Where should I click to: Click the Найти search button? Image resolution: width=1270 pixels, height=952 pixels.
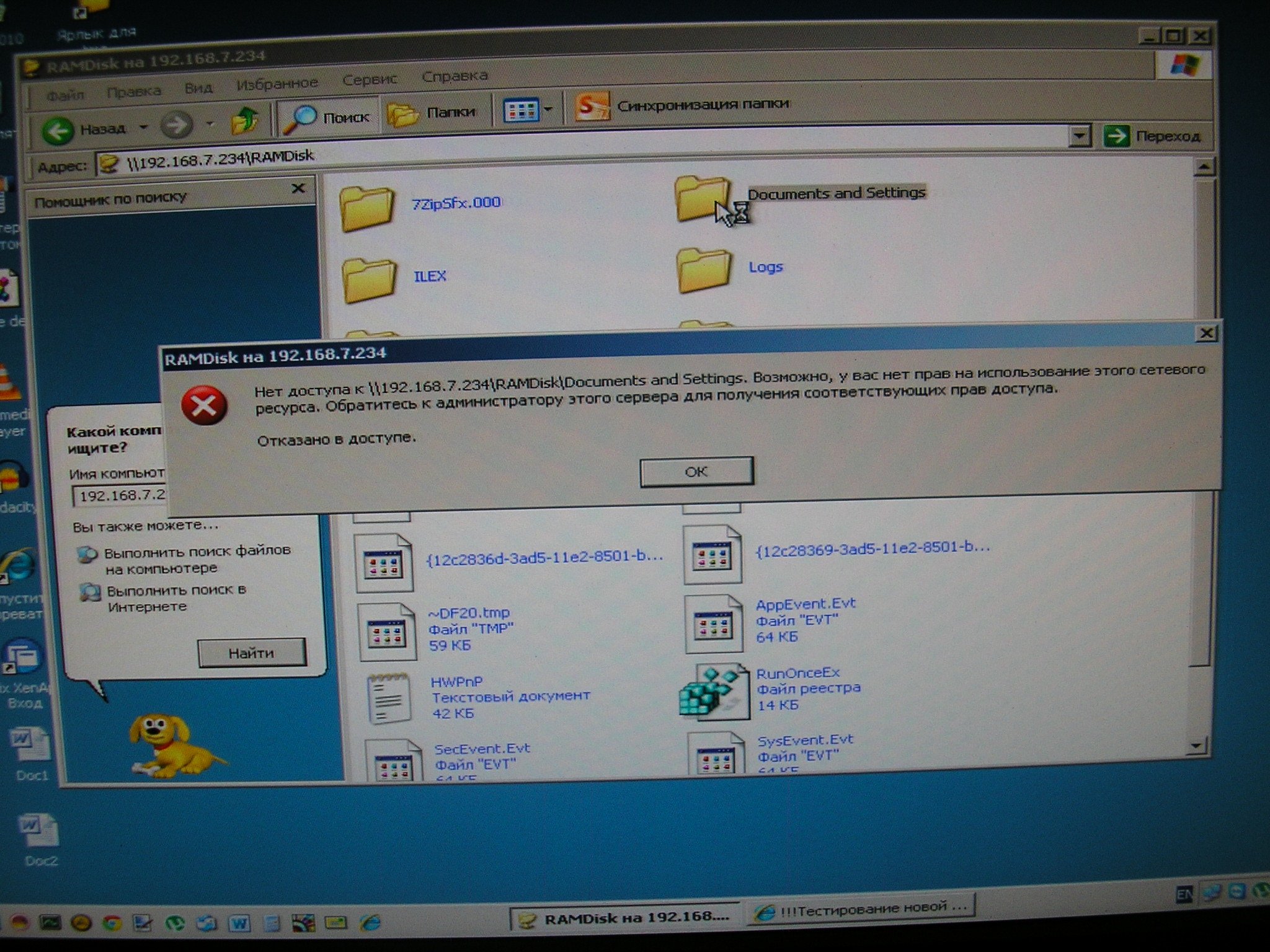(251, 653)
